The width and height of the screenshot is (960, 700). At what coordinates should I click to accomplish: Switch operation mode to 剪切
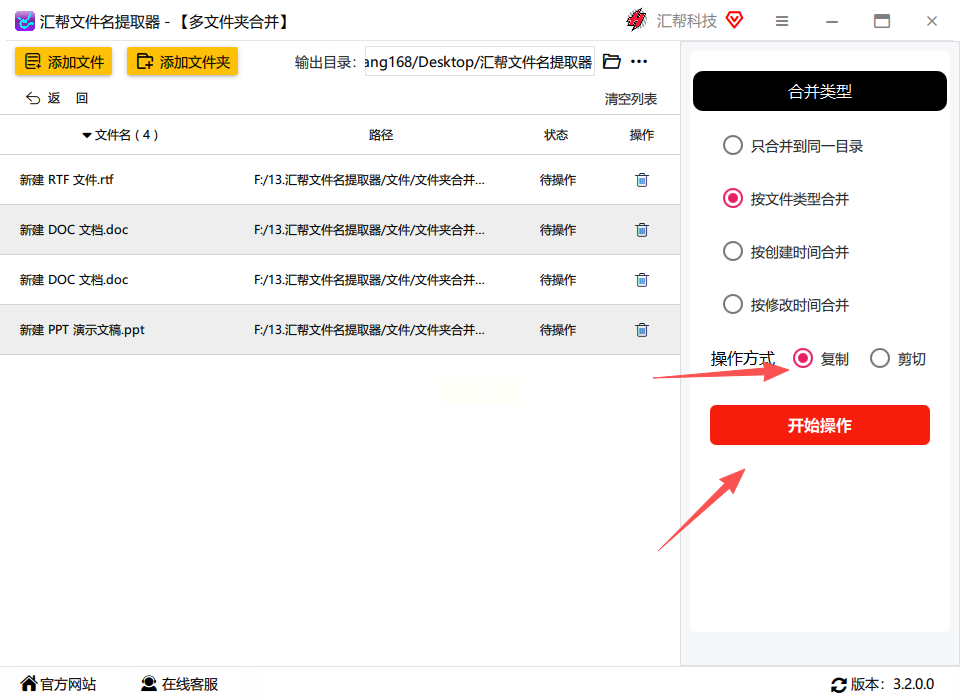880,358
